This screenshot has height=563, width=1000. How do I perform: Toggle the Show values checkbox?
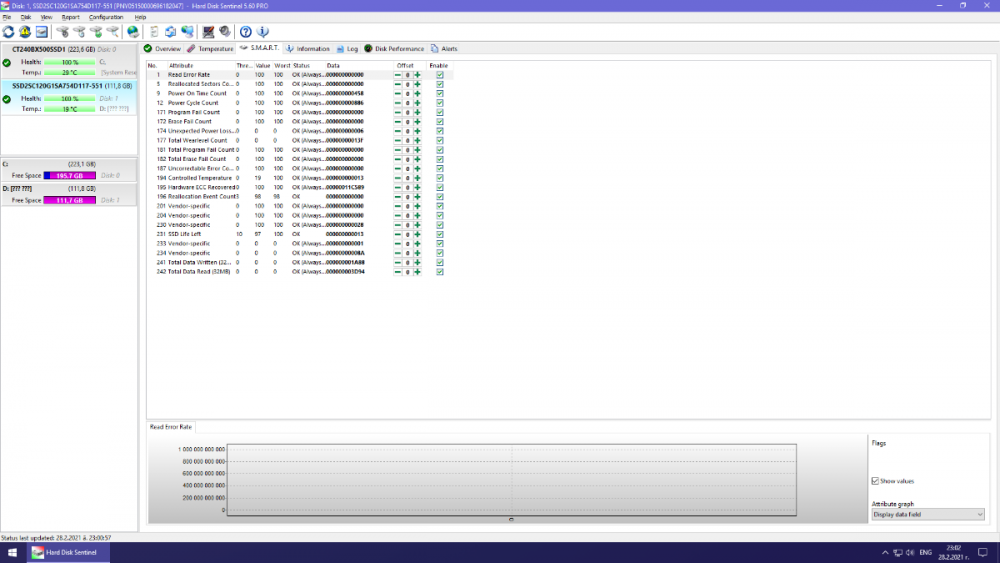[x=876, y=481]
